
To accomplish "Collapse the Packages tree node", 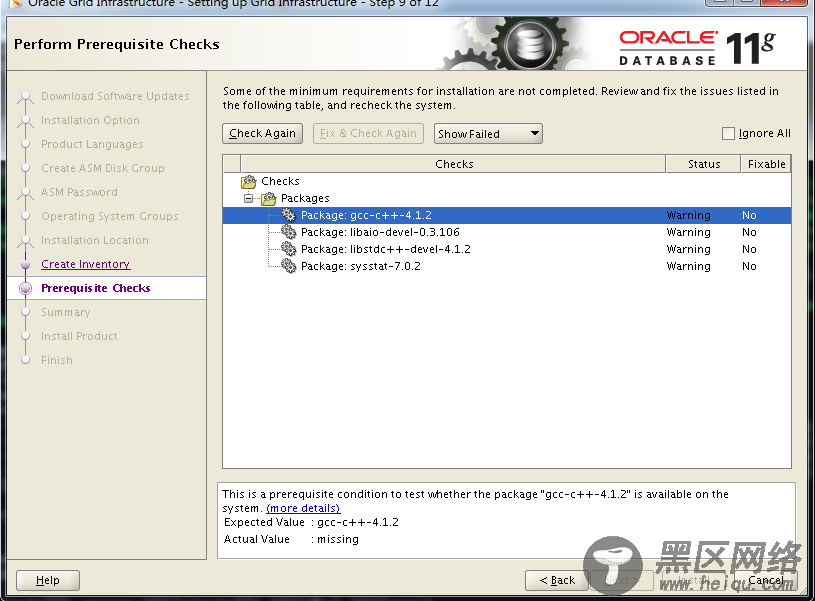I will (248, 198).
